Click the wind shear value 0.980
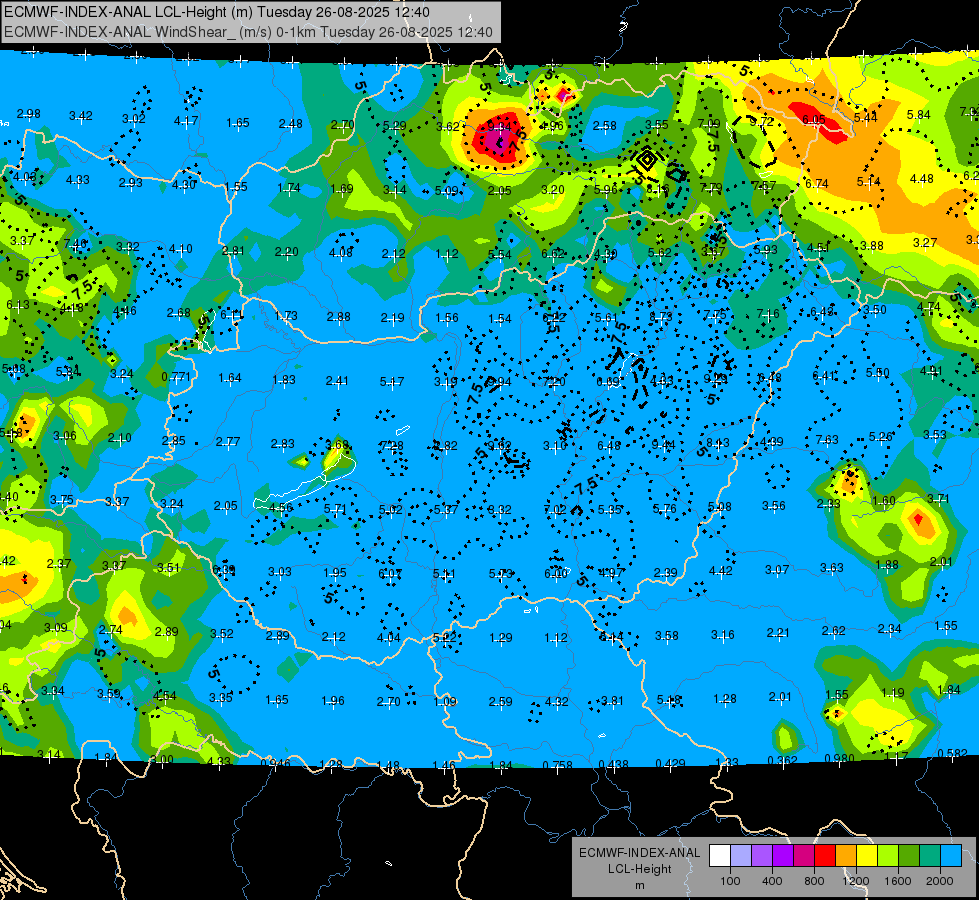The height and width of the screenshot is (900, 979). pyautogui.click(x=839, y=758)
